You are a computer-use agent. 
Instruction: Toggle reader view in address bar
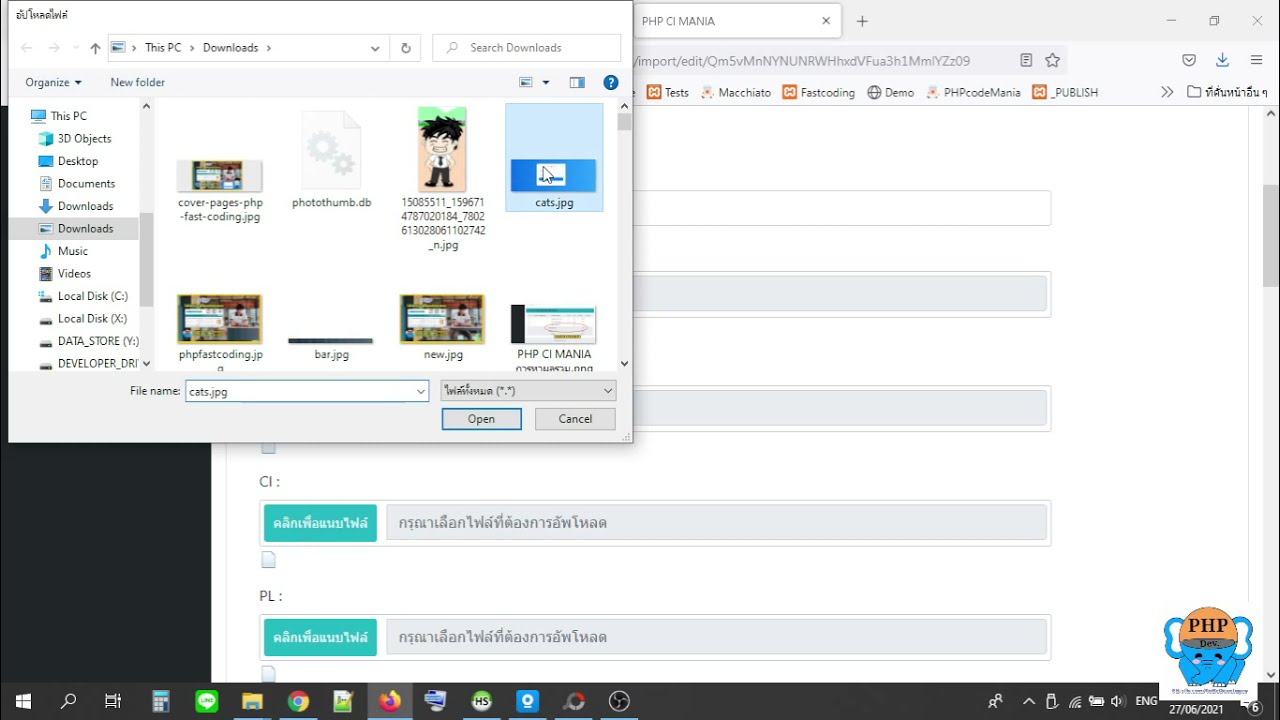coord(1026,60)
